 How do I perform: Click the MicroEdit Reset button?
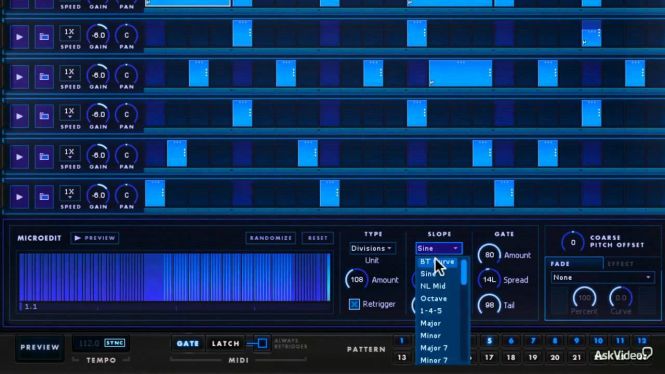click(318, 238)
